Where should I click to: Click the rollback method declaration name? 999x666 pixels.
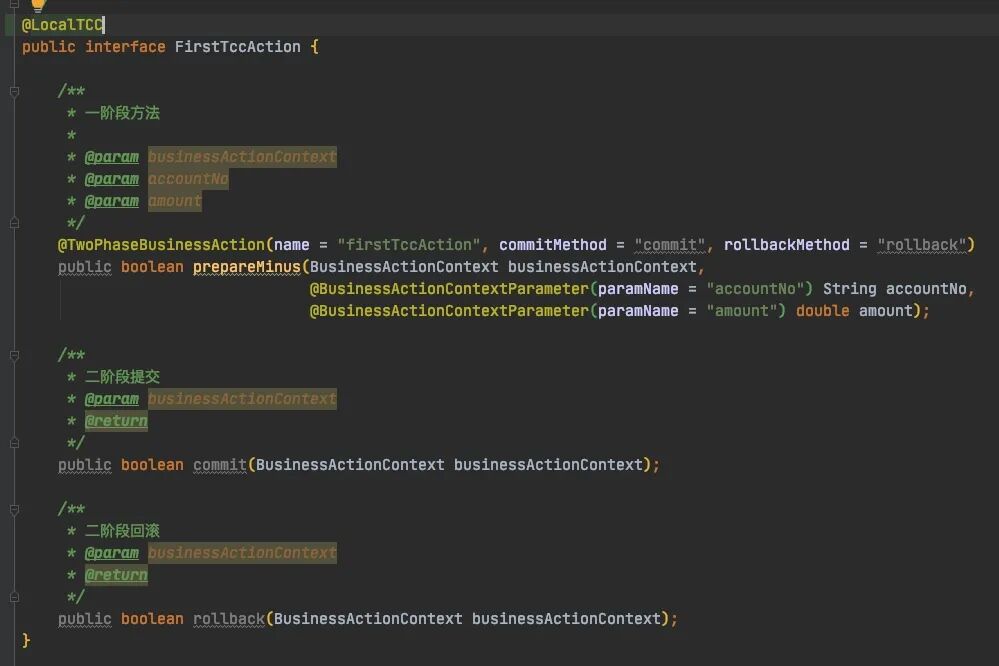click(x=229, y=619)
